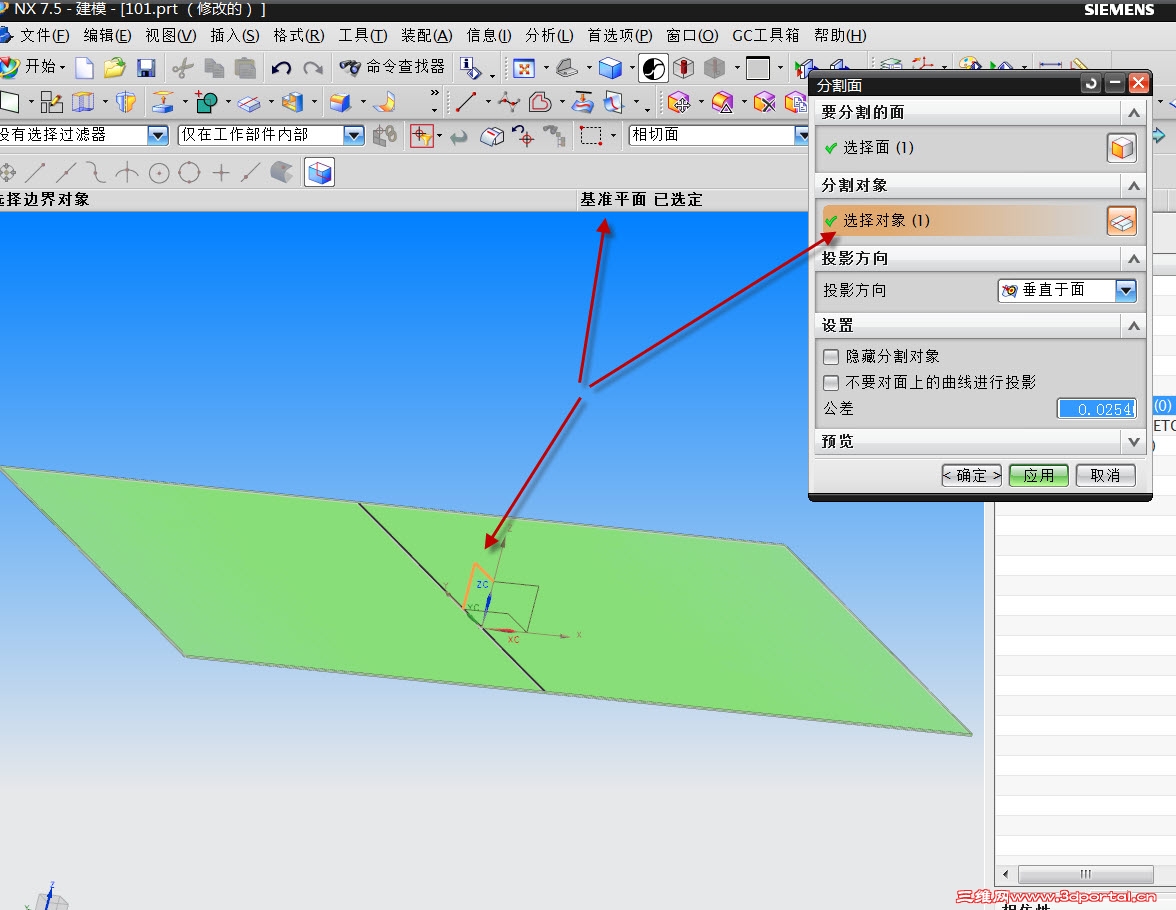Screen dimensions: 1176x910
Task: Expand the 预览 section
Action: (x=1133, y=442)
